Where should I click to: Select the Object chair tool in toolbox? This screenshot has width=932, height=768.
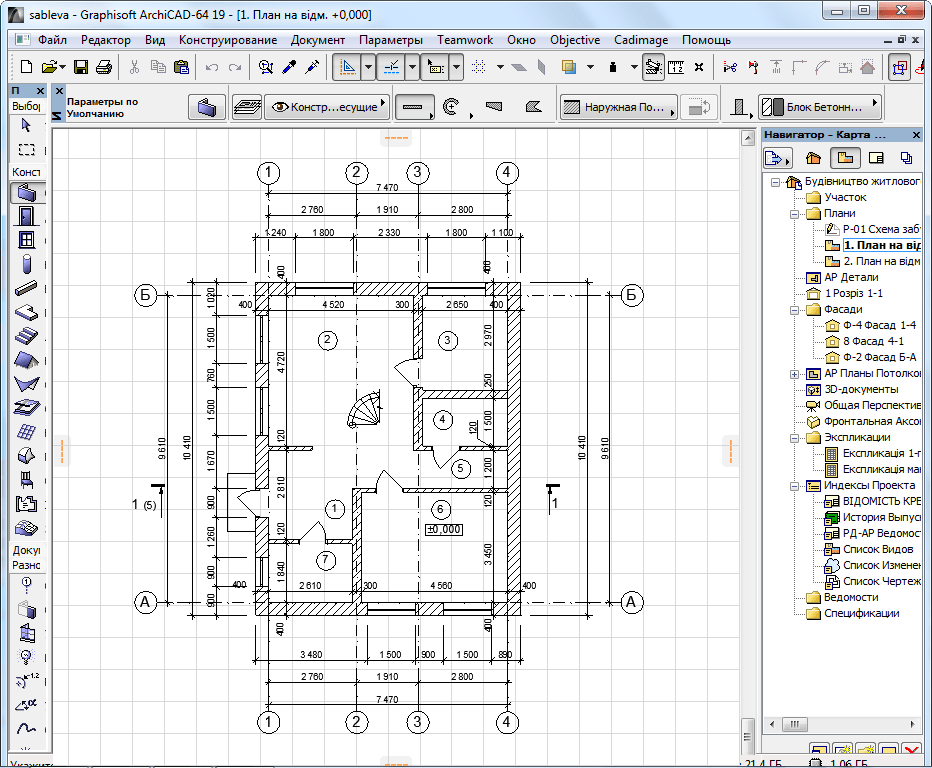coord(26,480)
